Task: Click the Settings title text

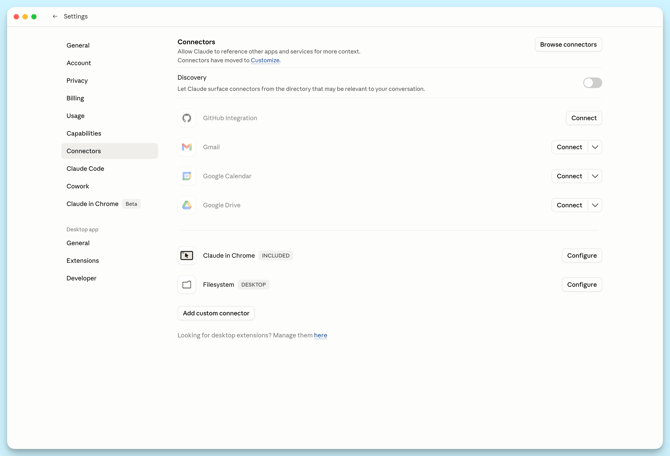Action: tap(76, 16)
